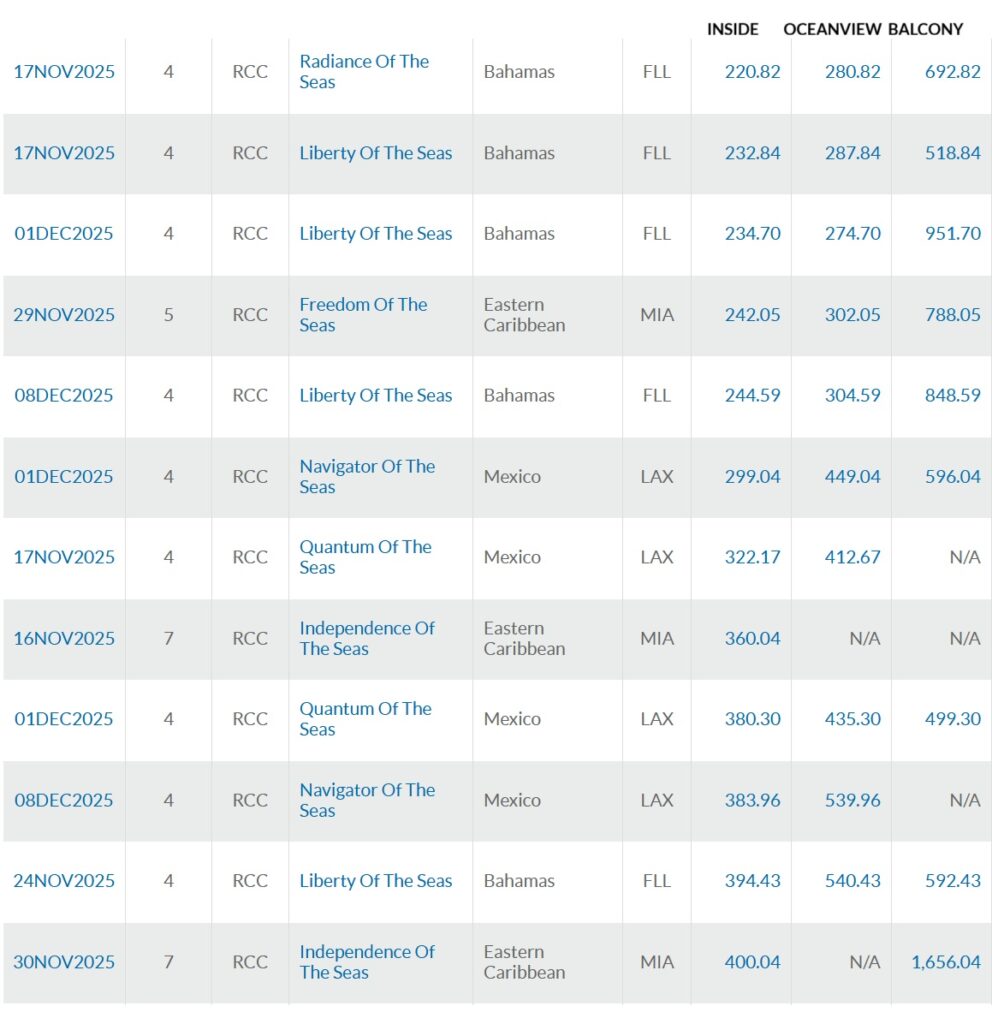Select the 499.30 balcony price
This screenshot has width=992, height=1024.
(x=945, y=719)
